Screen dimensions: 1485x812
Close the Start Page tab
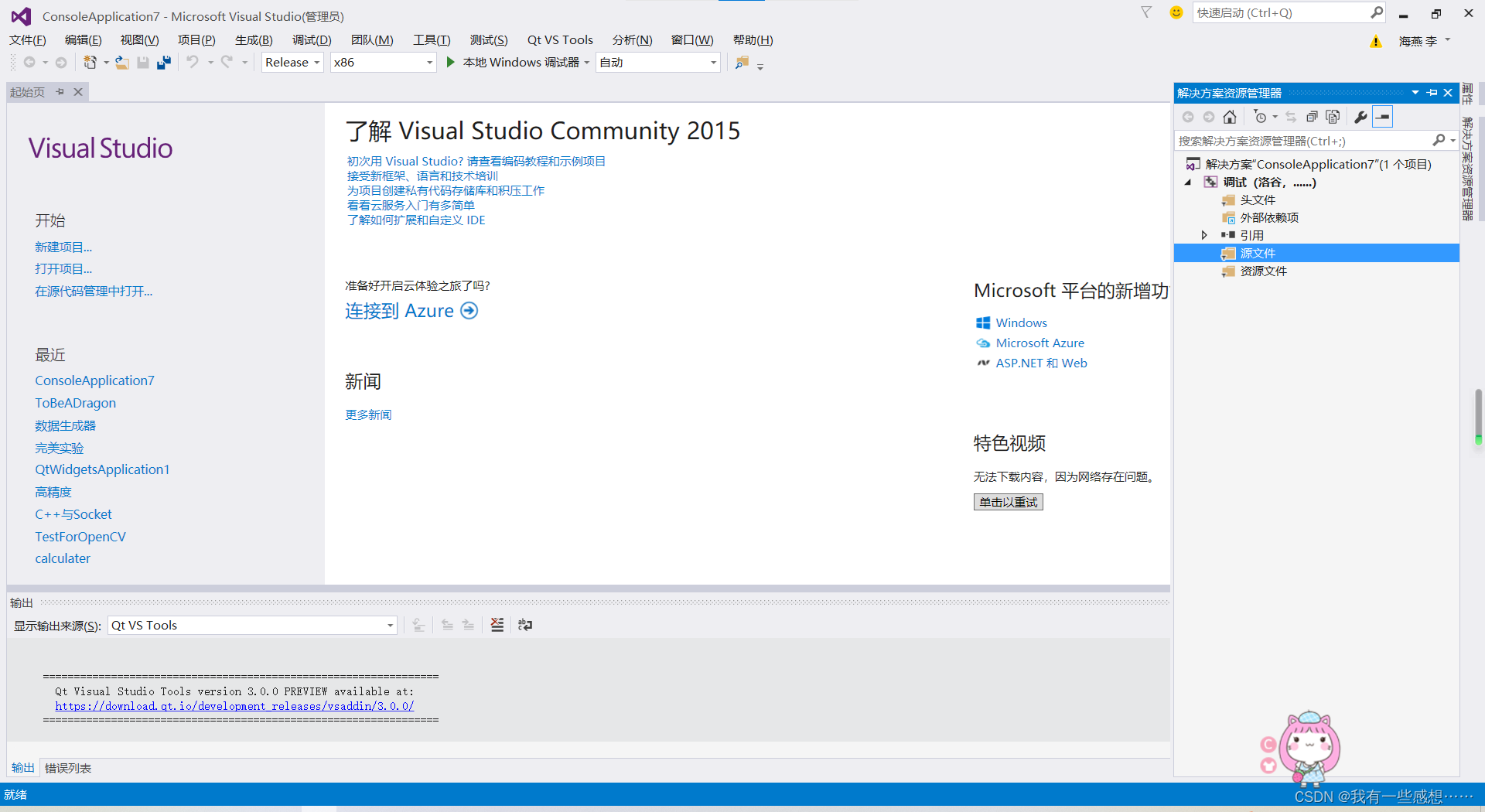[78, 92]
